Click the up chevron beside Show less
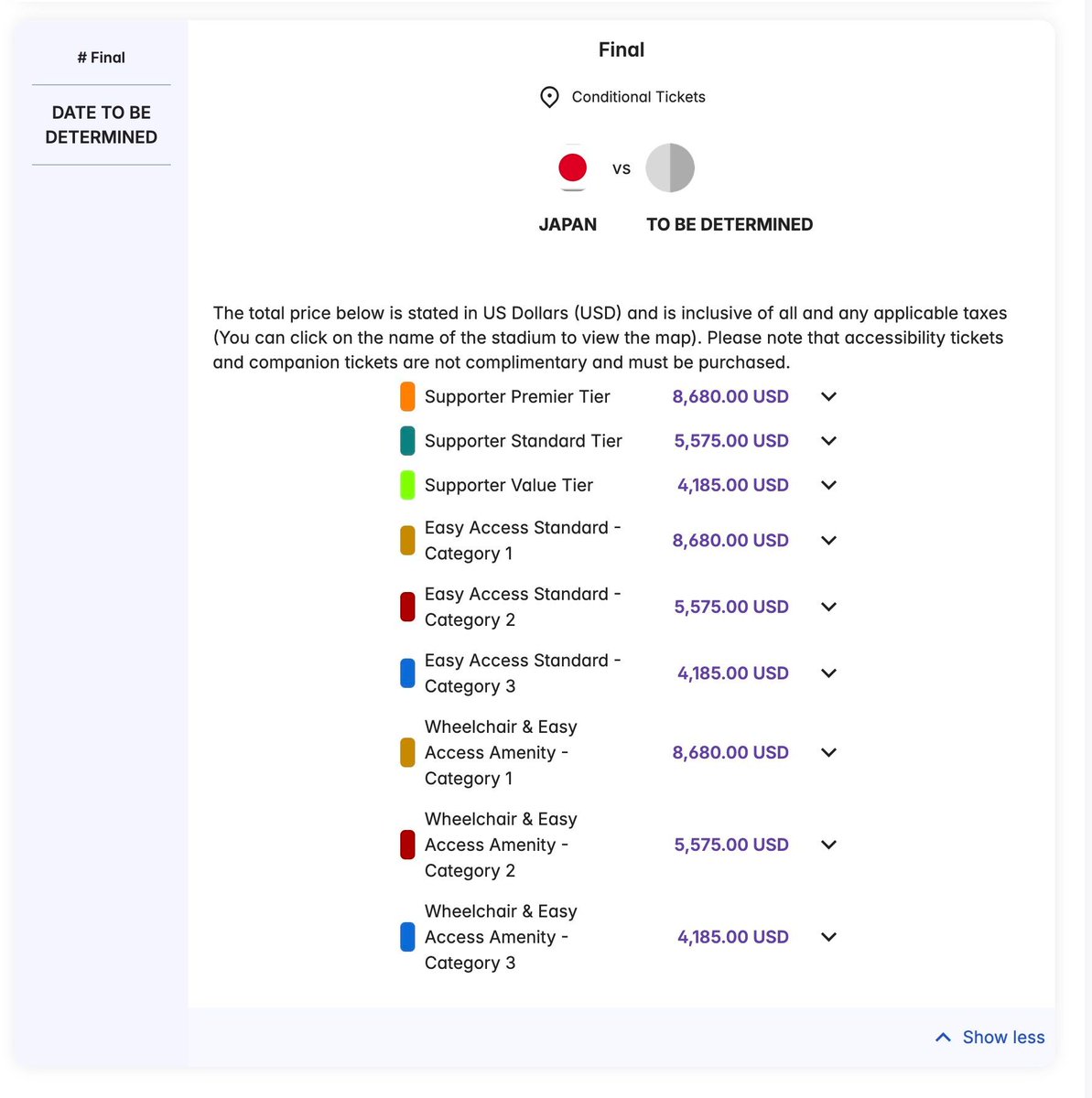The image size is (1092, 1098). (x=943, y=1038)
